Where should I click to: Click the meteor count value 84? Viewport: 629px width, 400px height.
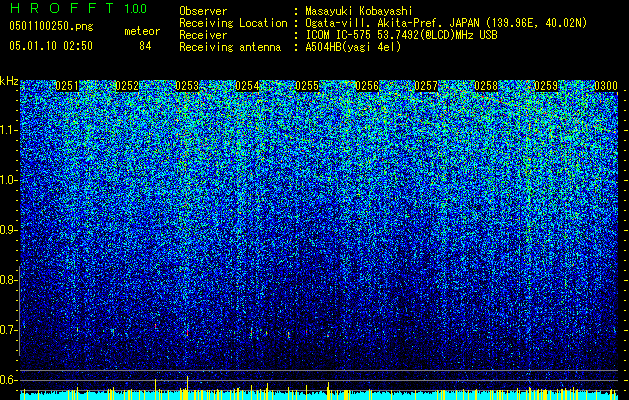click(145, 46)
